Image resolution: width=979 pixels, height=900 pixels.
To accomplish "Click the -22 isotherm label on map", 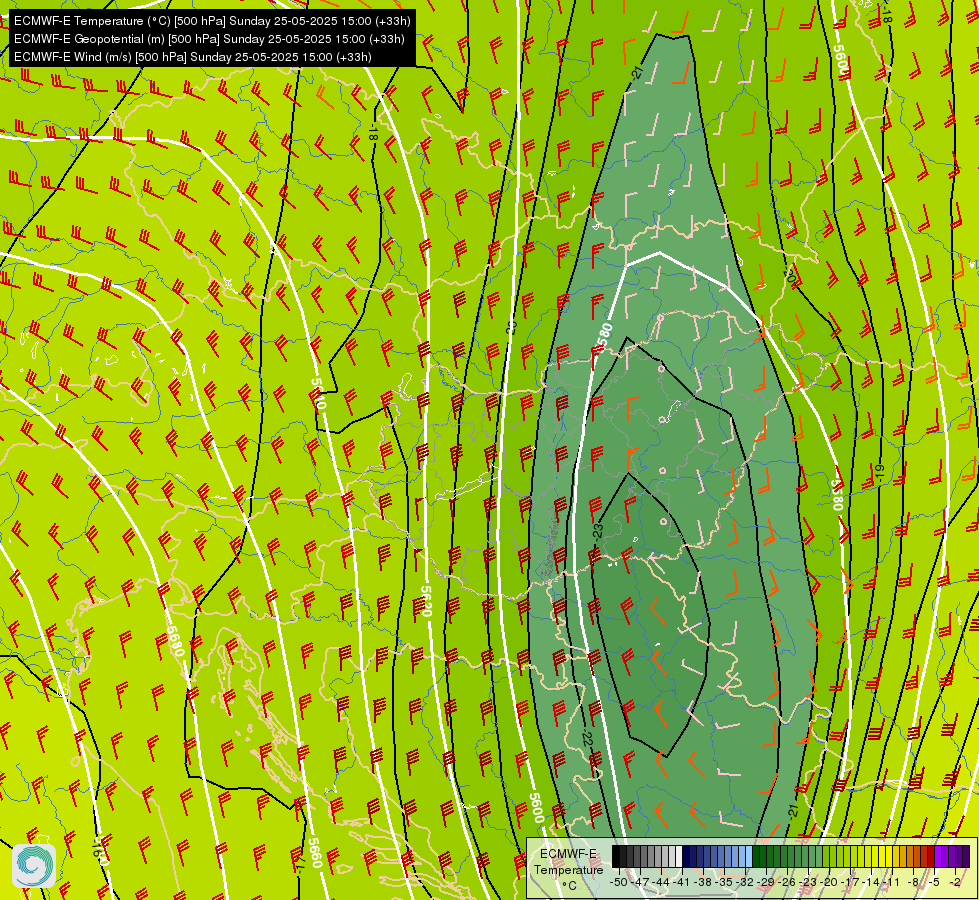I will click(x=588, y=738).
